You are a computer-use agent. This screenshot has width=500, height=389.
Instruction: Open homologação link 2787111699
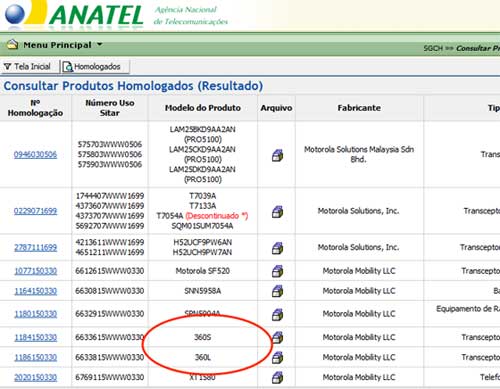coord(35,248)
